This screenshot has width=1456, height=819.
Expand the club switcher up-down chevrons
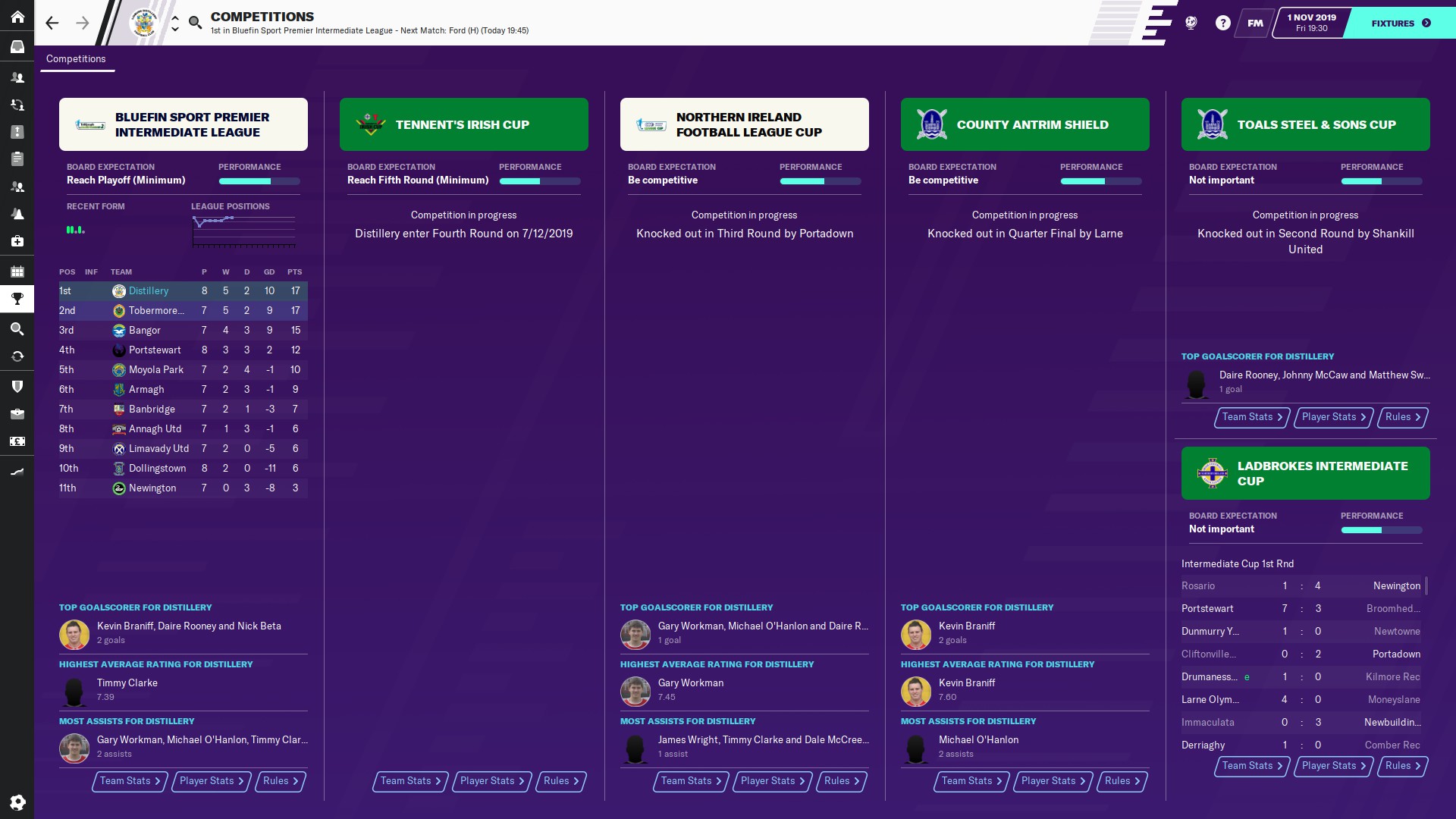(x=175, y=23)
